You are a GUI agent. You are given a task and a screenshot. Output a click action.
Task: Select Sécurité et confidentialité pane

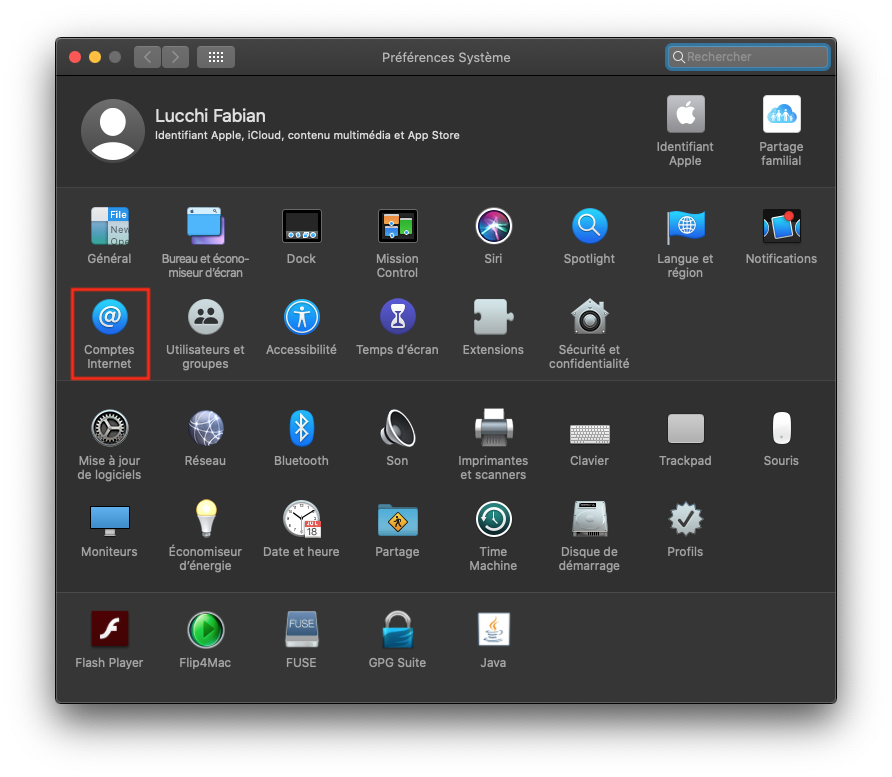pyautogui.click(x=589, y=318)
